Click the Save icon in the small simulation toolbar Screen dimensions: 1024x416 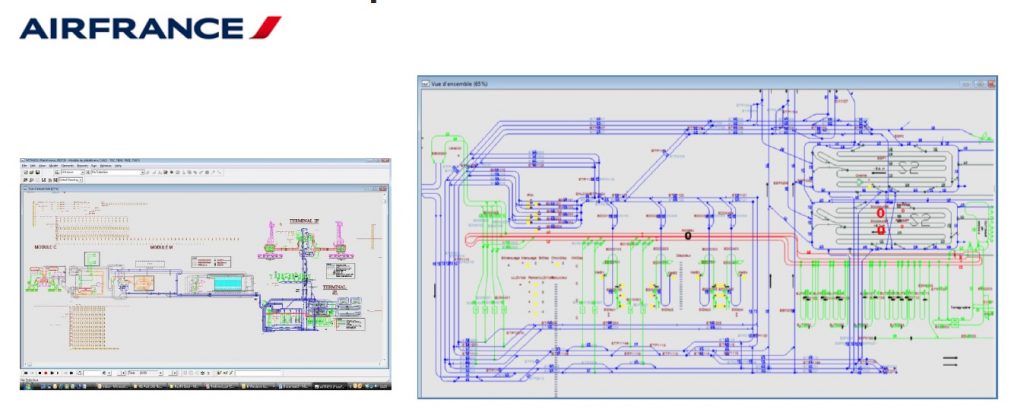point(37,172)
